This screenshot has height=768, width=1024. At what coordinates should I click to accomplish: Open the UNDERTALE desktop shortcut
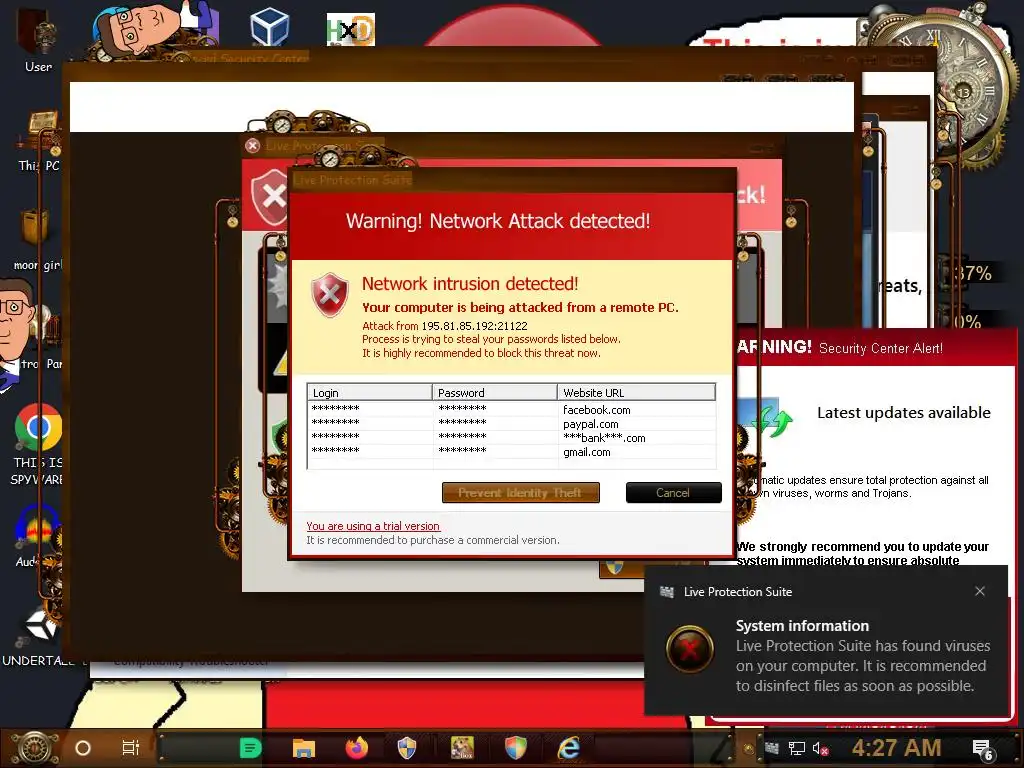tap(38, 637)
